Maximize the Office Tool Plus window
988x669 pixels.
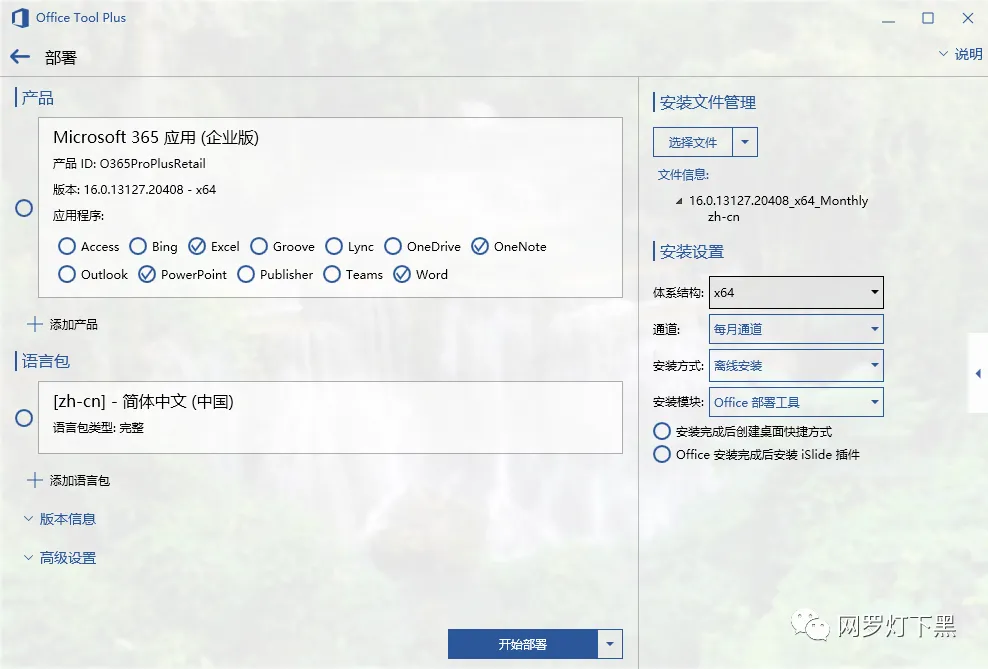pos(928,18)
